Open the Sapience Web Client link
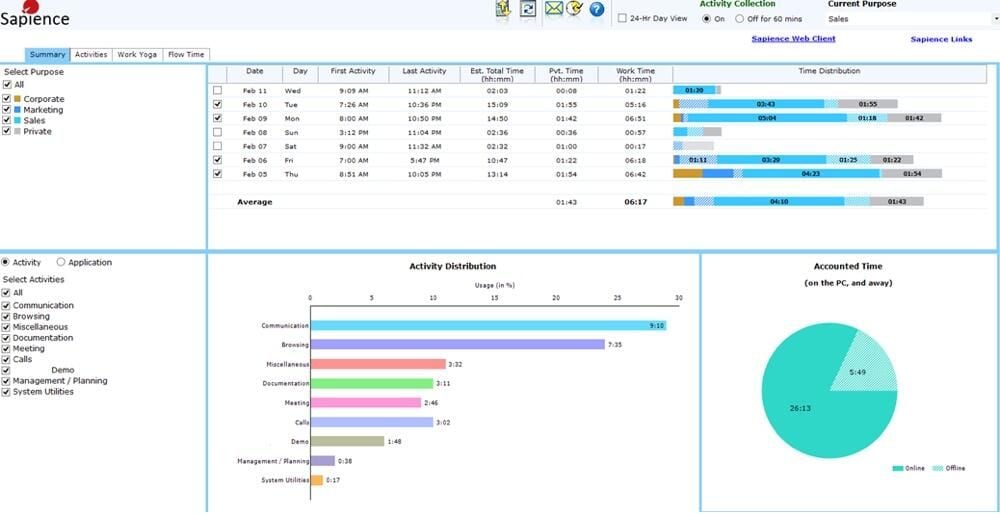This screenshot has width=1000, height=514. (x=793, y=38)
